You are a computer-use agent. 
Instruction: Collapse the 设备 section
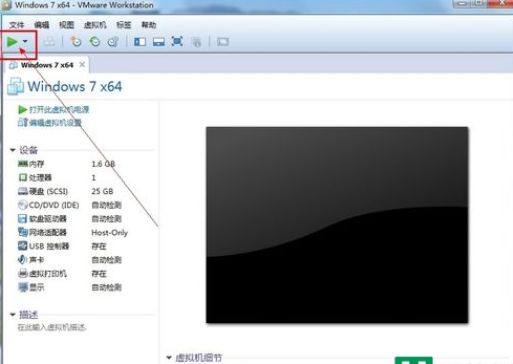(13, 150)
